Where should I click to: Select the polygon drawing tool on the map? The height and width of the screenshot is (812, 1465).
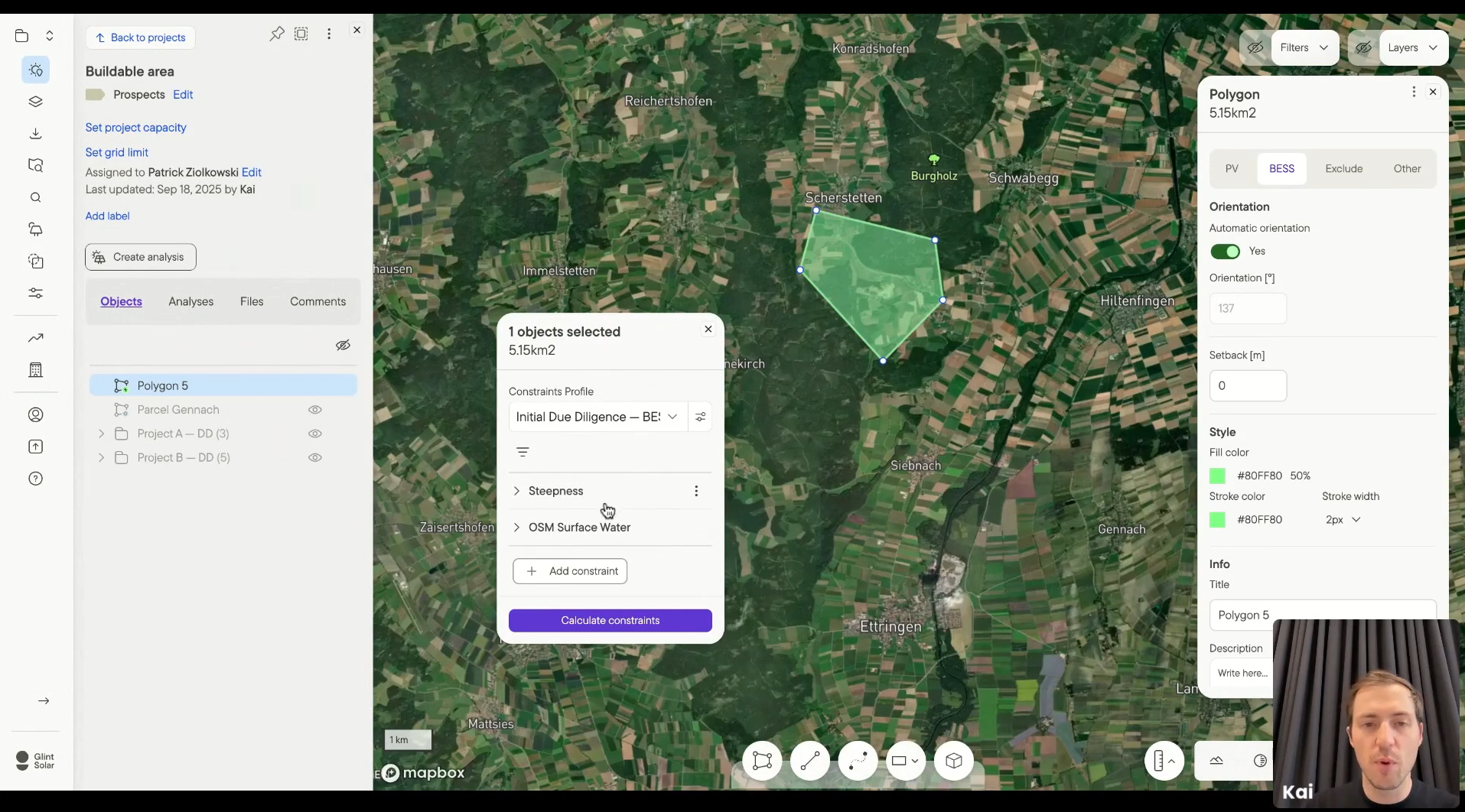762,761
